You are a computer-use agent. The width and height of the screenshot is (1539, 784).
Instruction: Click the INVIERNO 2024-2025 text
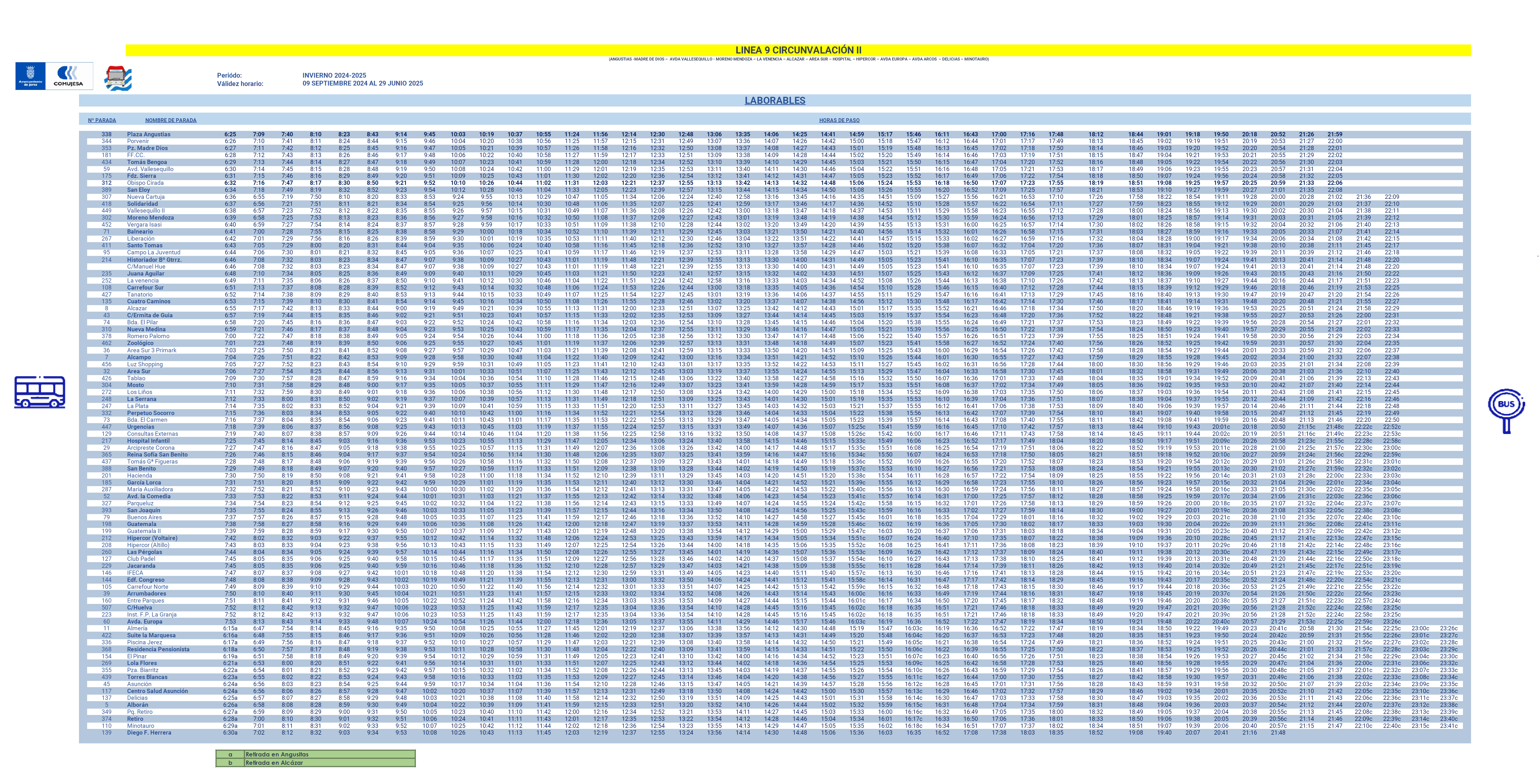(335, 76)
